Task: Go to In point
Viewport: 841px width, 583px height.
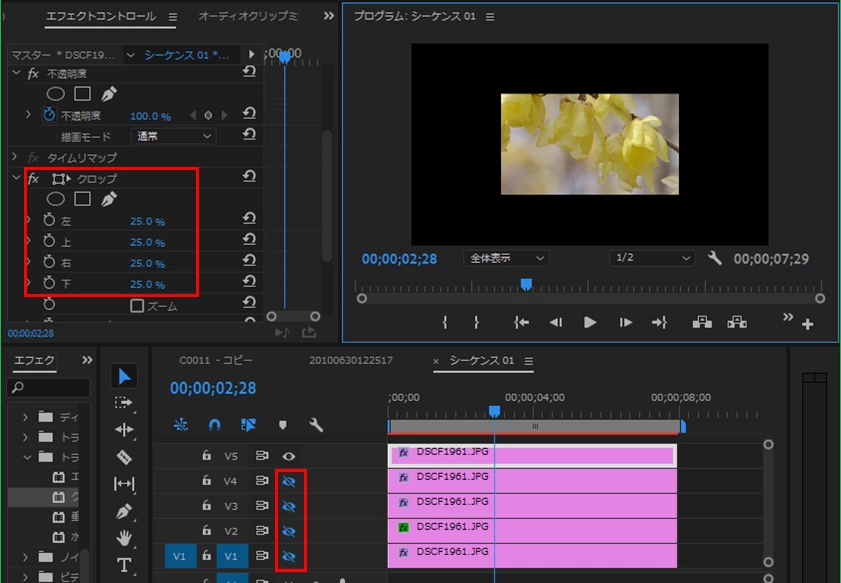Action: tap(521, 322)
